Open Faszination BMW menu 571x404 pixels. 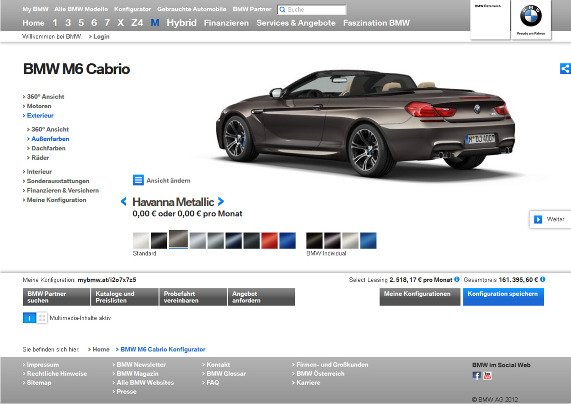pos(376,23)
